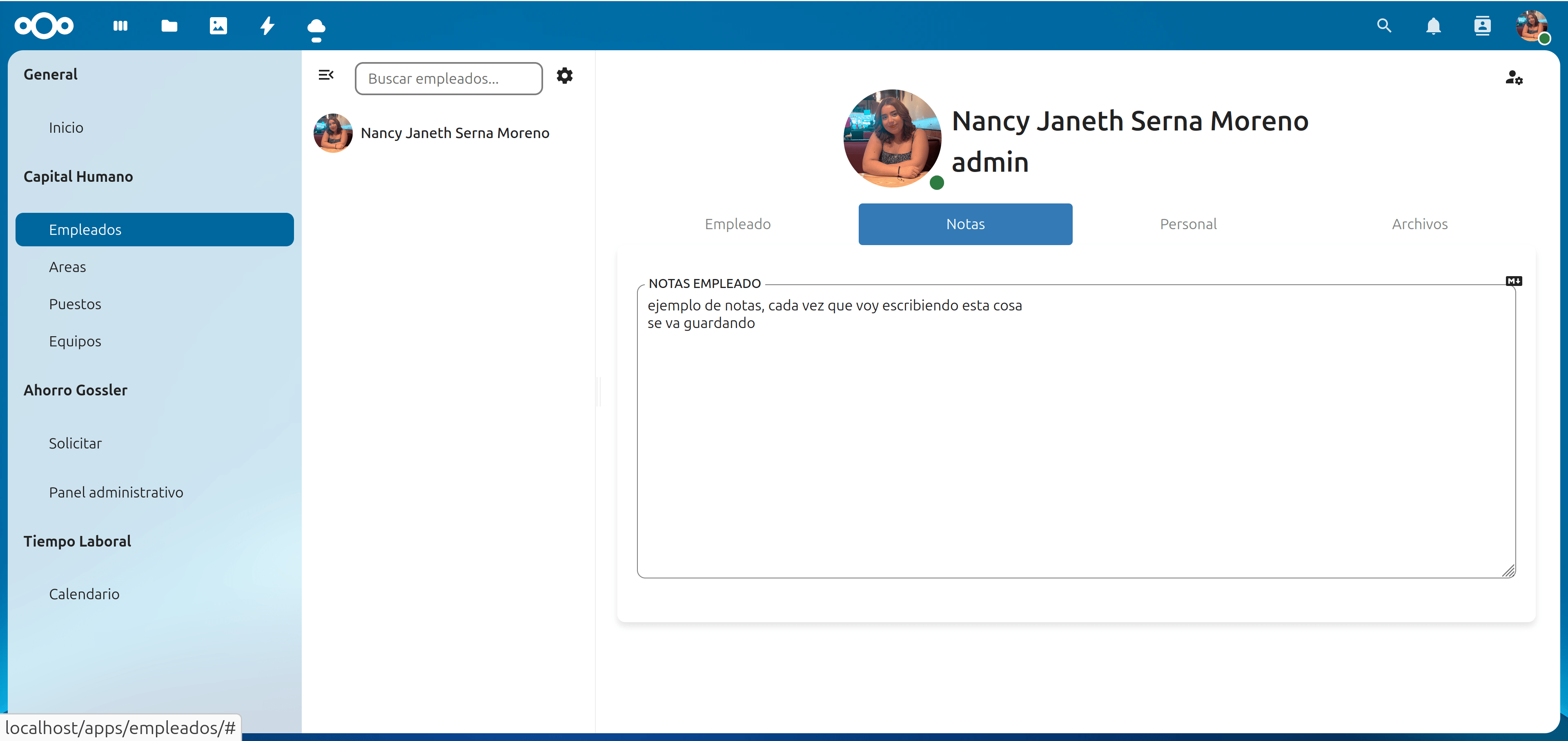The image size is (1568, 741).
Task: Go to Panel administrativo
Action: point(116,492)
